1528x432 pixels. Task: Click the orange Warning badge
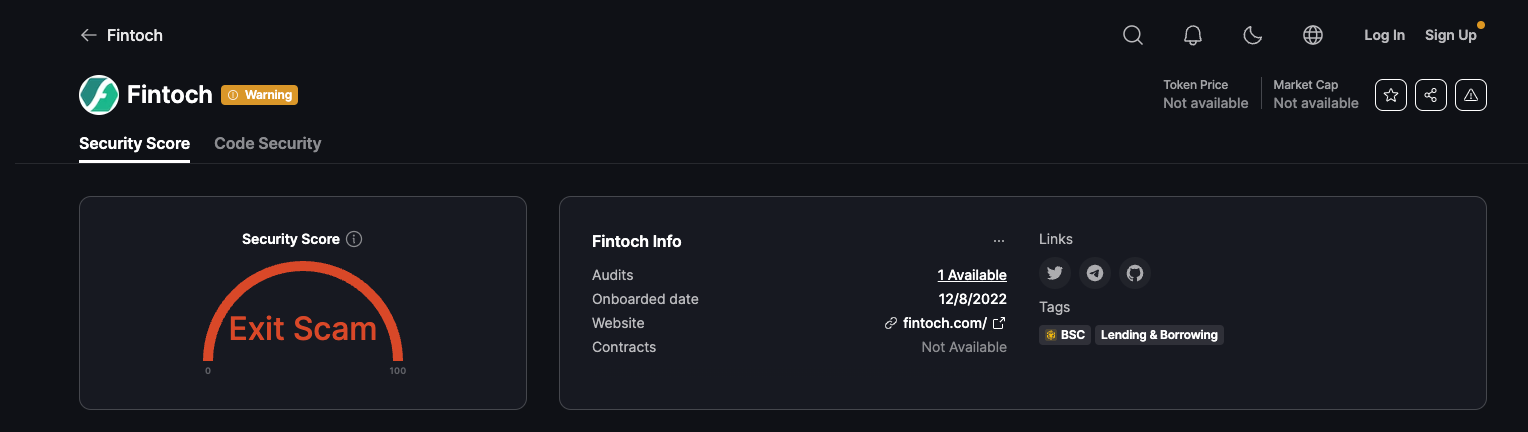coord(260,95)
